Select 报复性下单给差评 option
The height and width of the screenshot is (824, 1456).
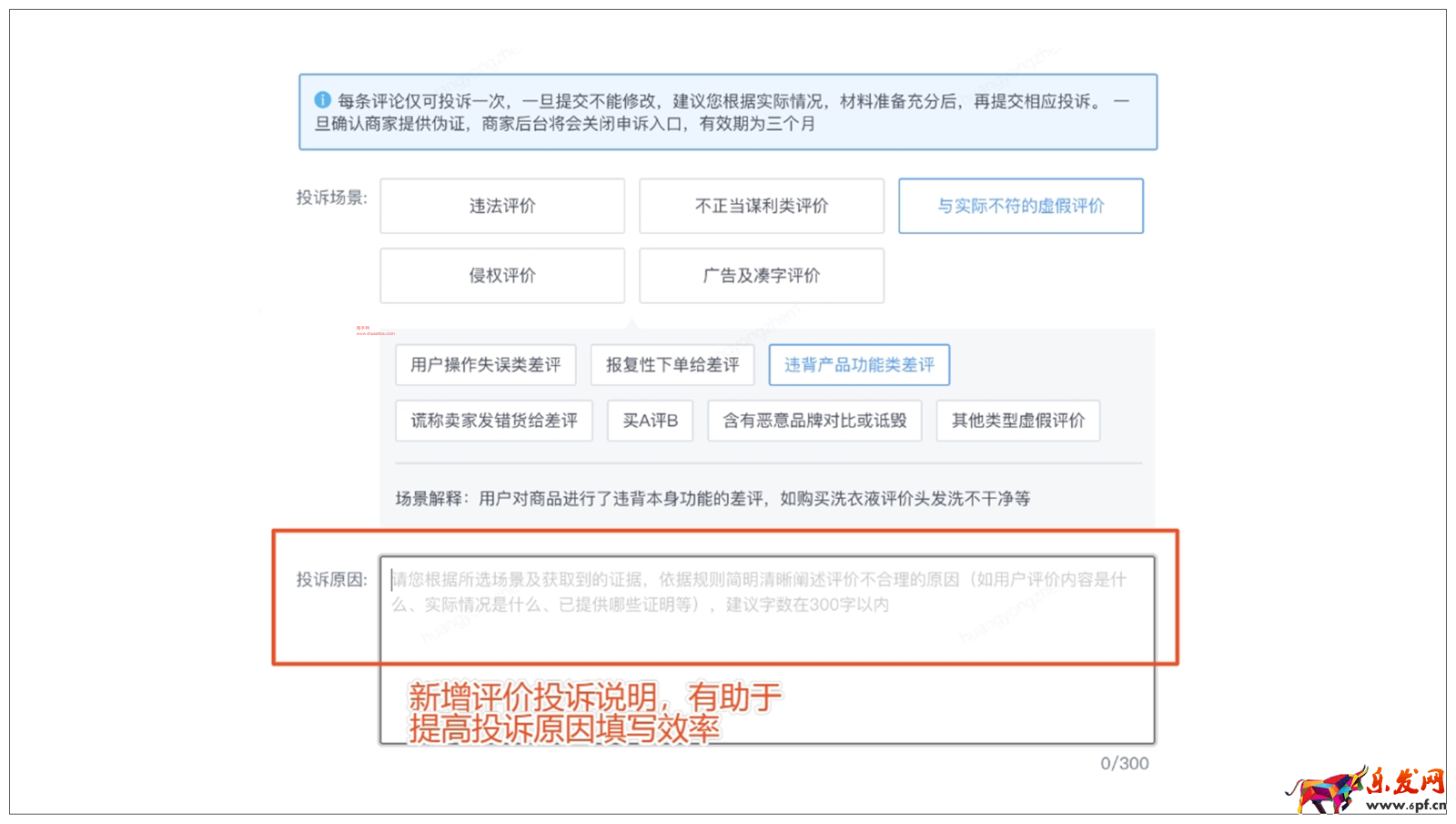[672, 364]
